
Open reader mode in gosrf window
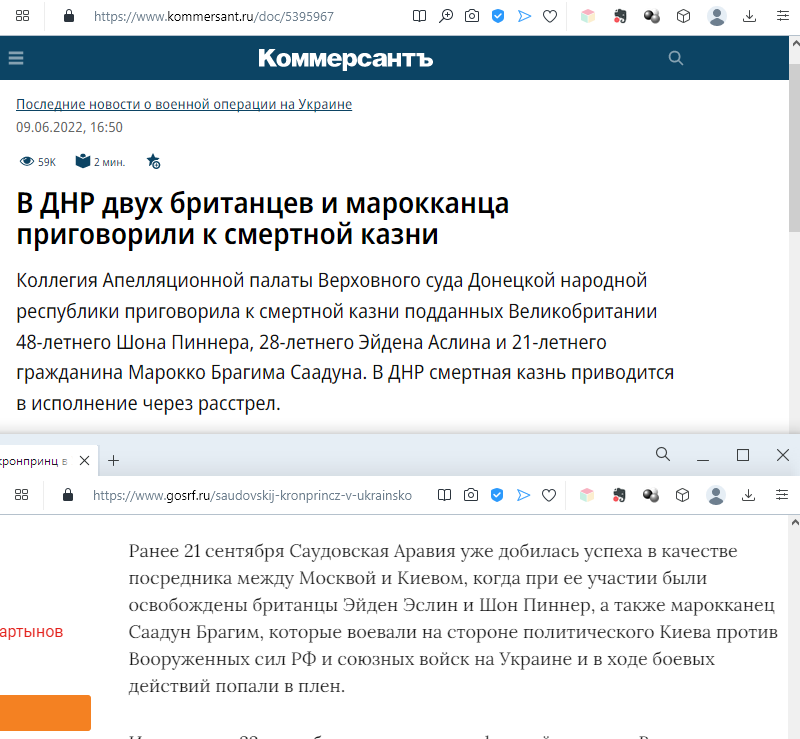click(444, 495)
